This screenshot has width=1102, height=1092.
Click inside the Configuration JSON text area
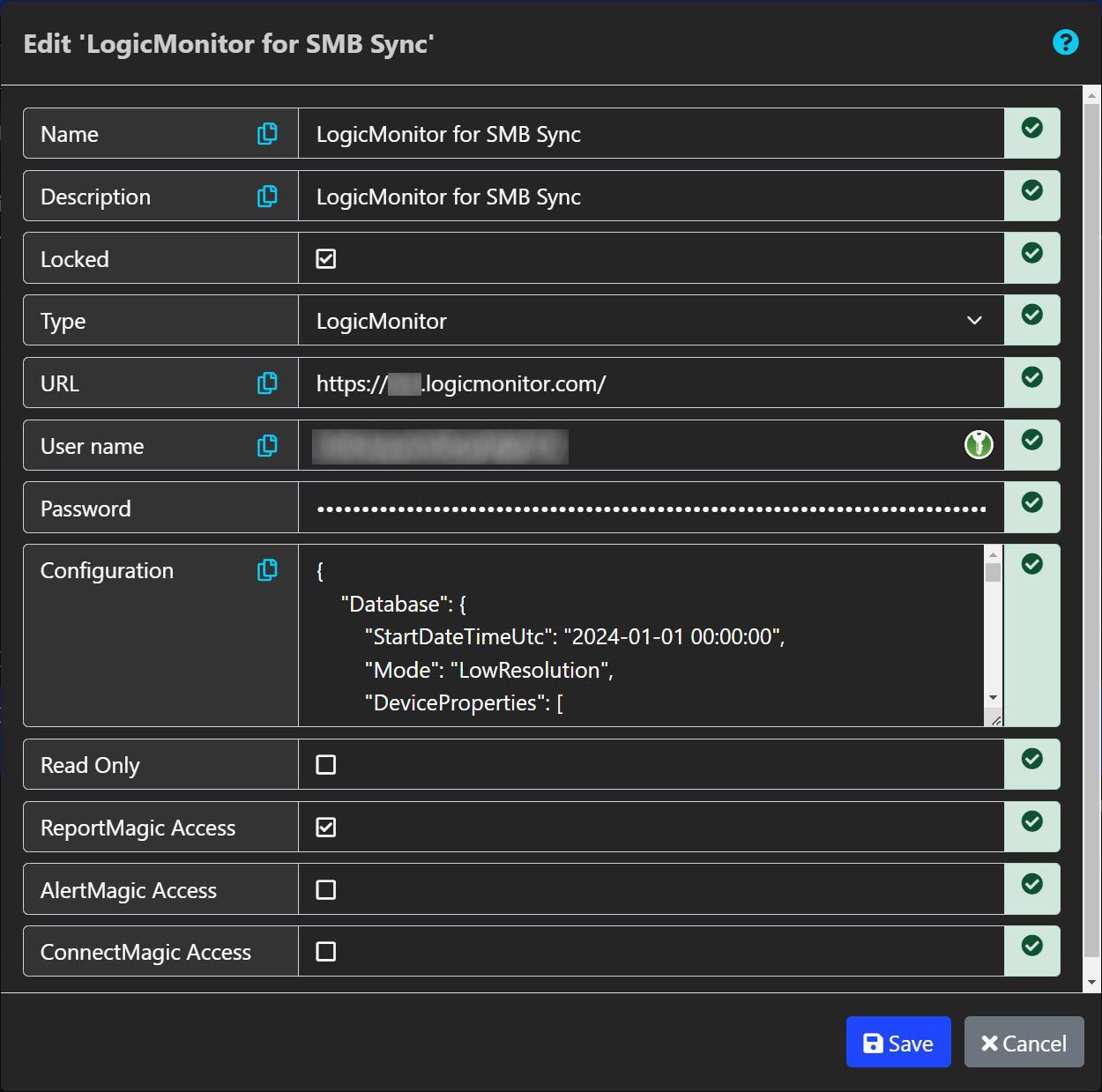click(641, 635)
